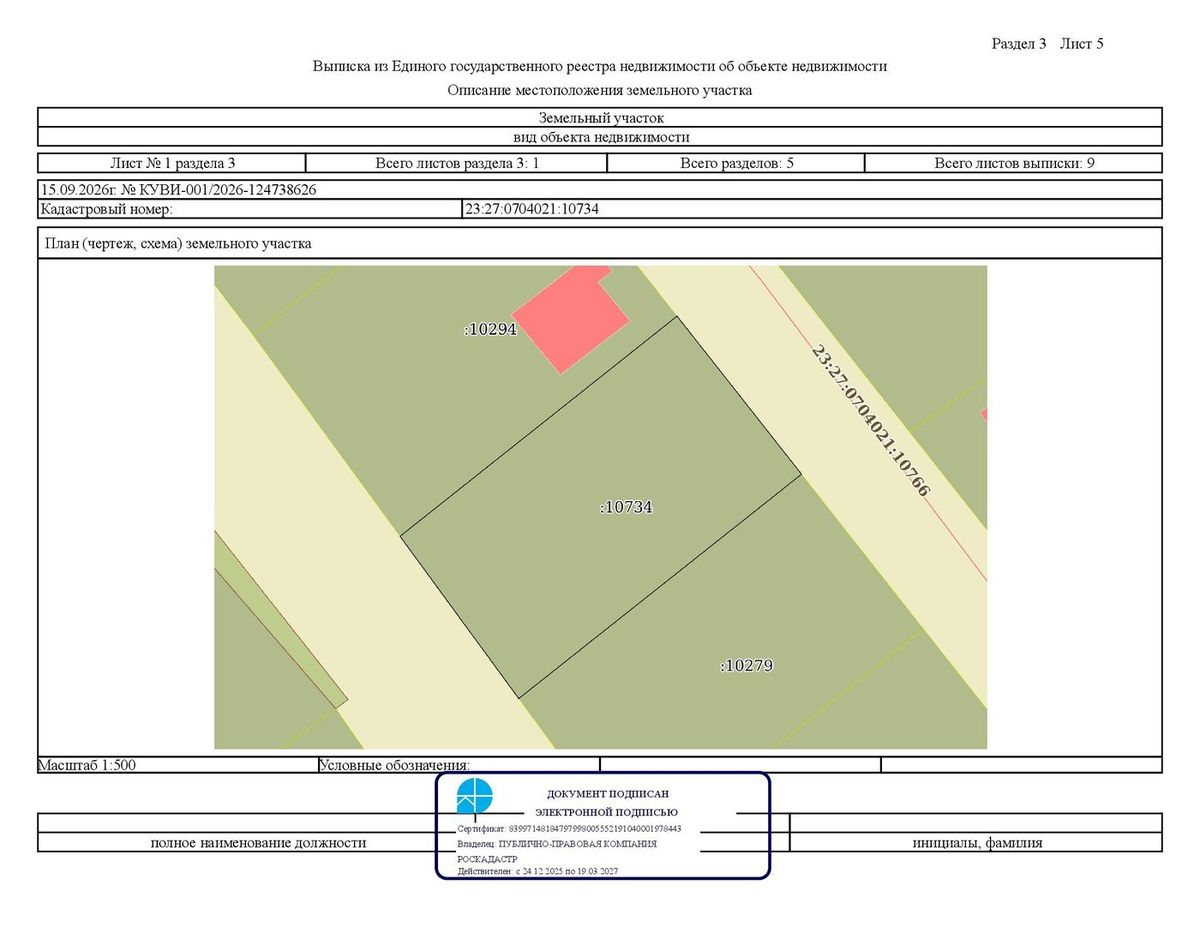Screen dimensions: 1200x927
Task: Select the parcel label :10734 on the plan
Action: coord(626,507)
